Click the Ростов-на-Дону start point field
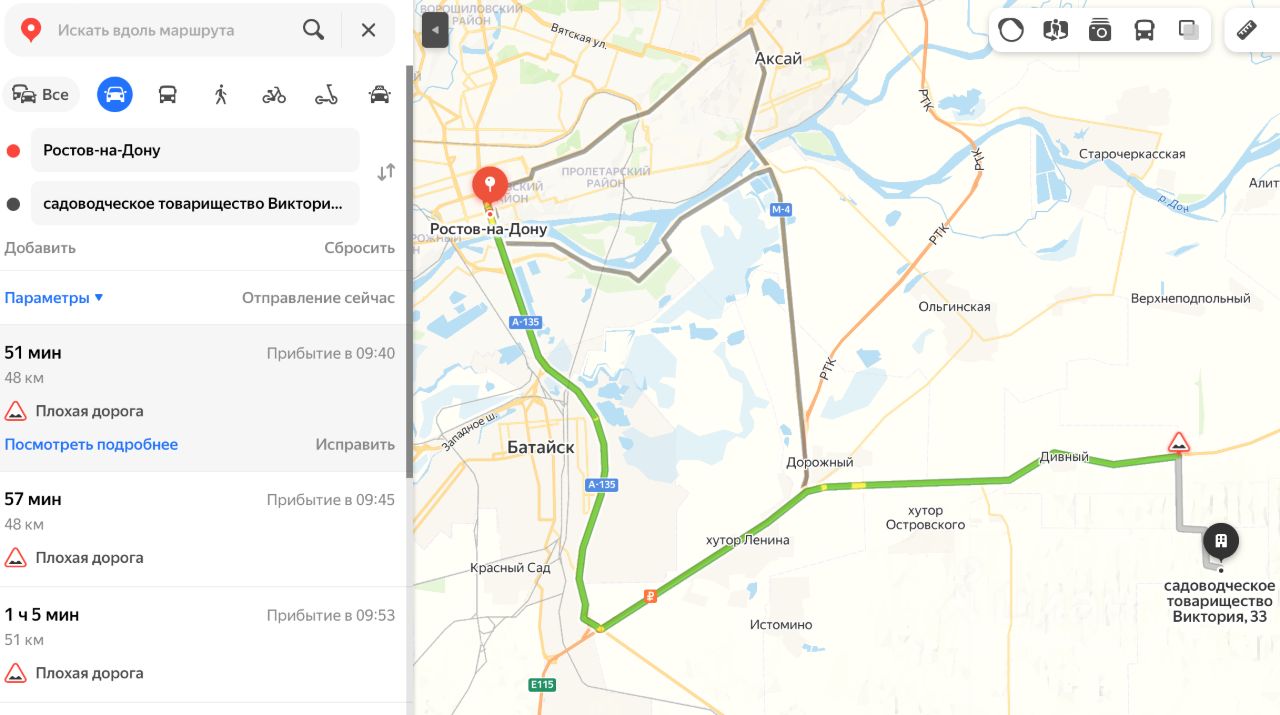Viewport: 1280px width, 715px height. pos(195,150)
